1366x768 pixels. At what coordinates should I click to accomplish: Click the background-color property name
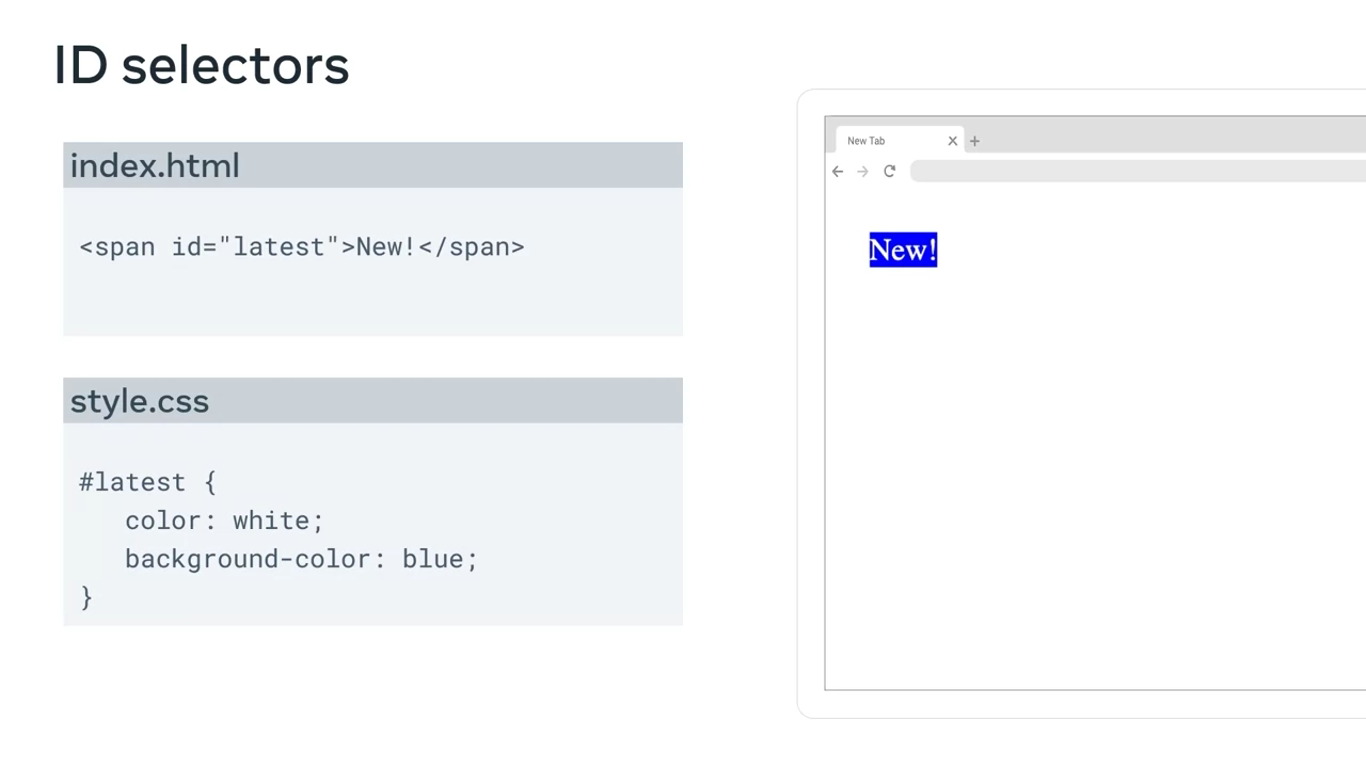click(248, 559)
